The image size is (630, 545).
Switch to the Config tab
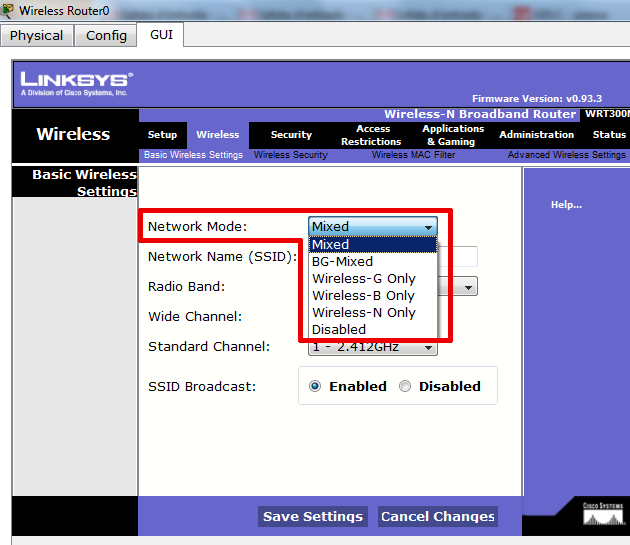point(106,35)
